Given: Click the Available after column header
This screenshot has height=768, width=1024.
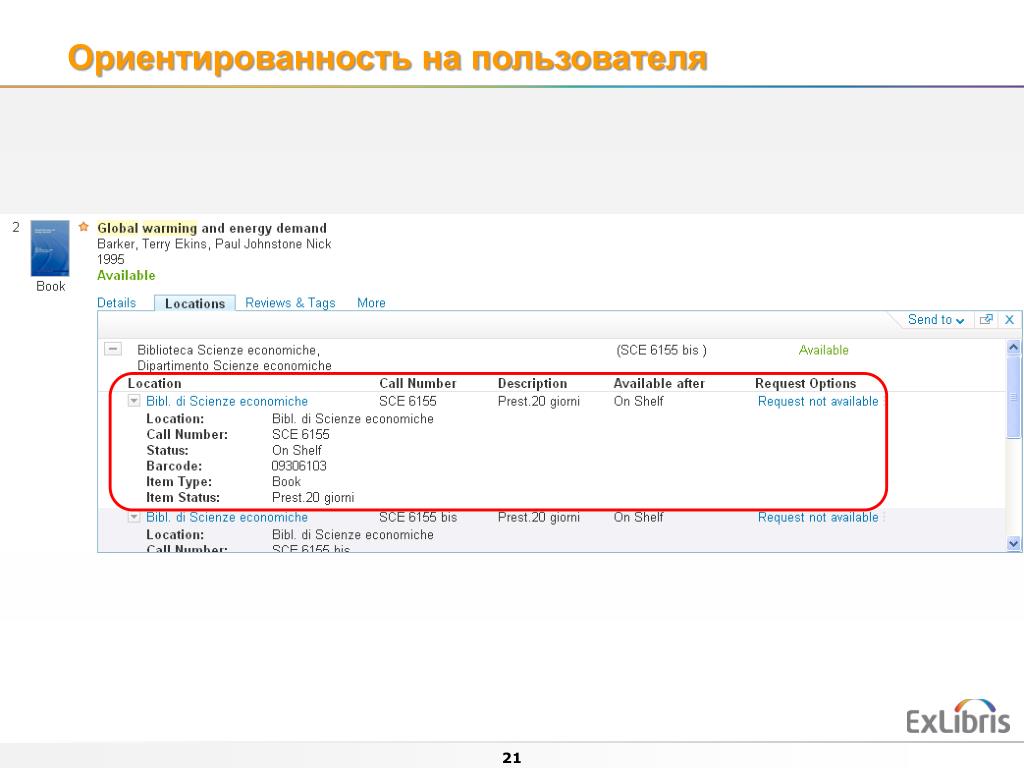Looking at the screenshot, I should pos(659,383).
